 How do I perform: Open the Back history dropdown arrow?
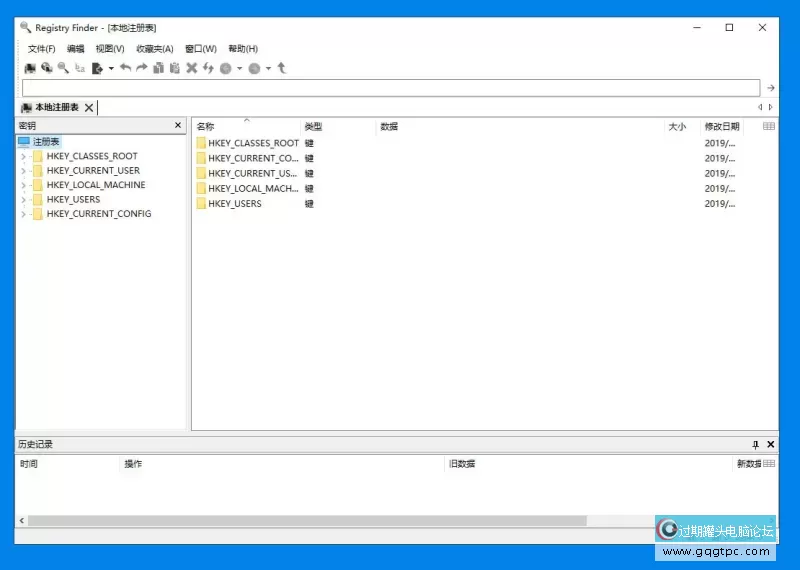239,68
